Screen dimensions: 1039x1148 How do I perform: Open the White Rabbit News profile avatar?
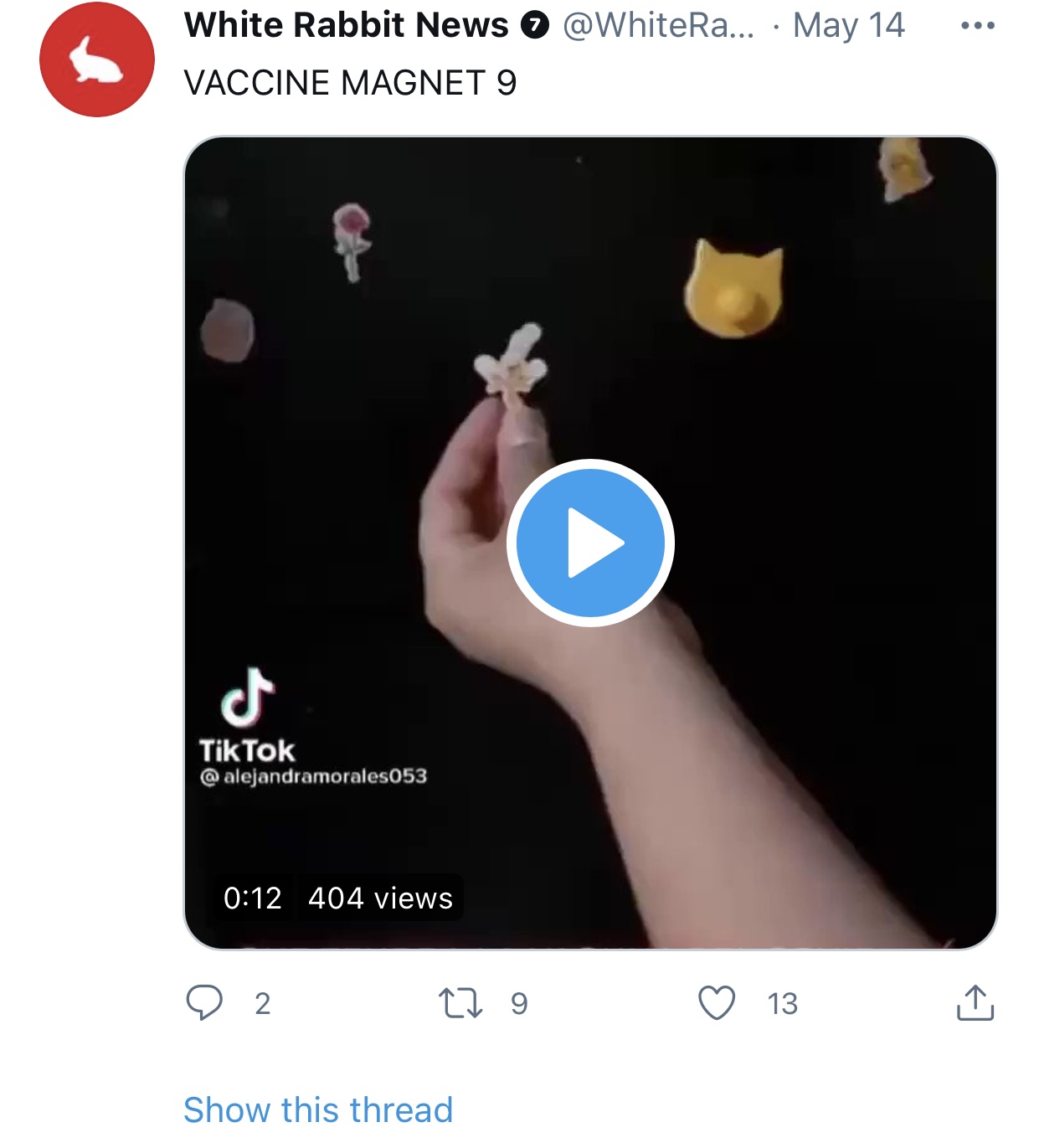pyautogui.click(x=97, y=59)
